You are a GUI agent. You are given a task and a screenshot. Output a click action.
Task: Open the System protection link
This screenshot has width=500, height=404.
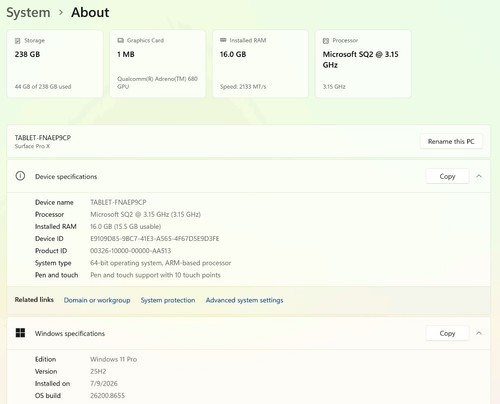(x=168, y=300)
